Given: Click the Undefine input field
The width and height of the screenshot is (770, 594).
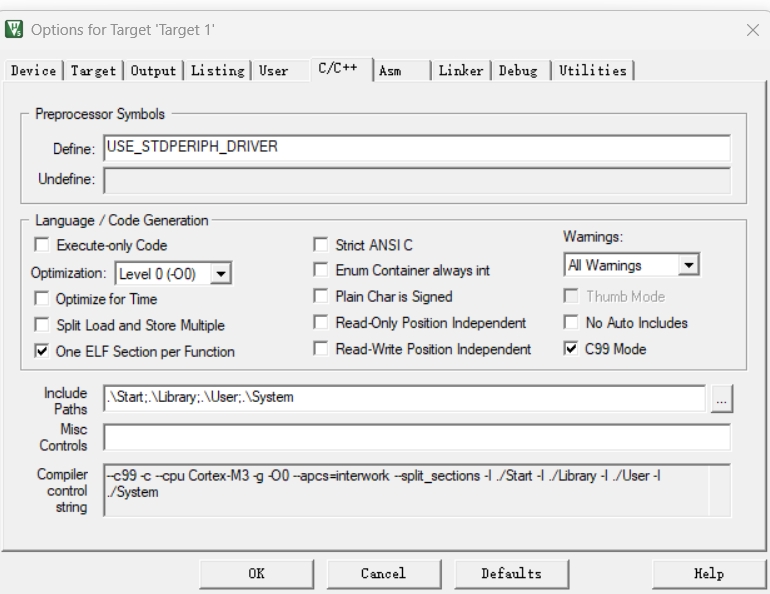Looking at the screenshot, I should pyautogui.click(x=417, y=180).
